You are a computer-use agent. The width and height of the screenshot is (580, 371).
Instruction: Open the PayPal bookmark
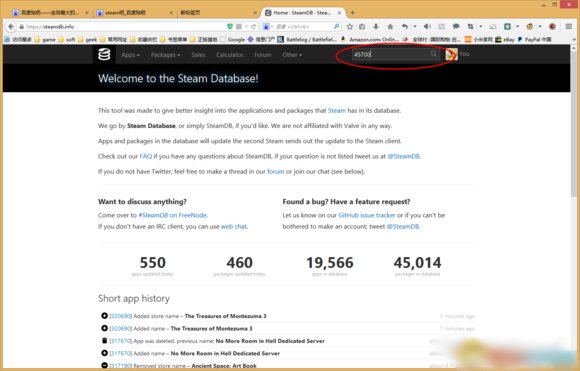pos(535,39)
